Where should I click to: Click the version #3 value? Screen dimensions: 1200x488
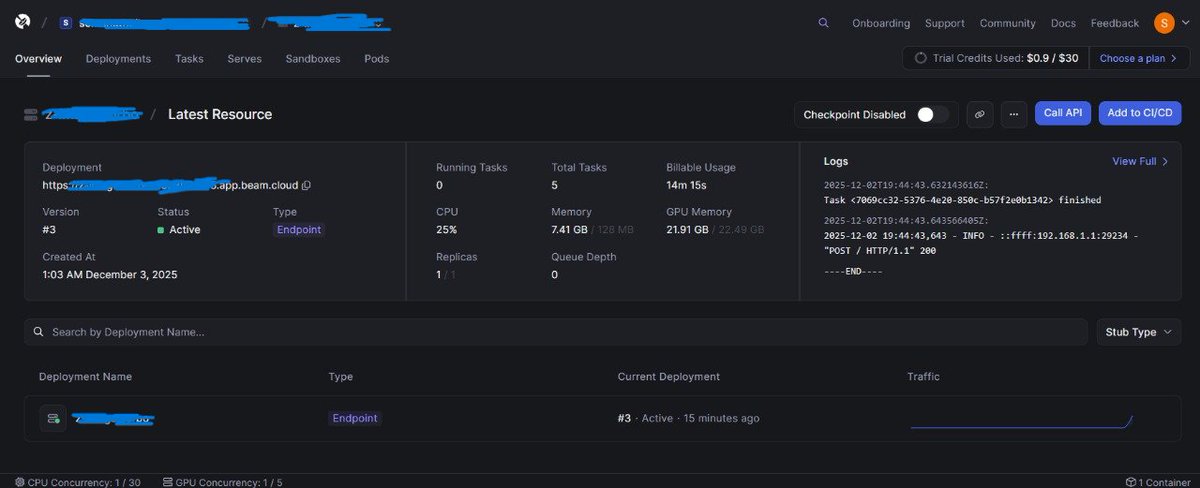49,230
